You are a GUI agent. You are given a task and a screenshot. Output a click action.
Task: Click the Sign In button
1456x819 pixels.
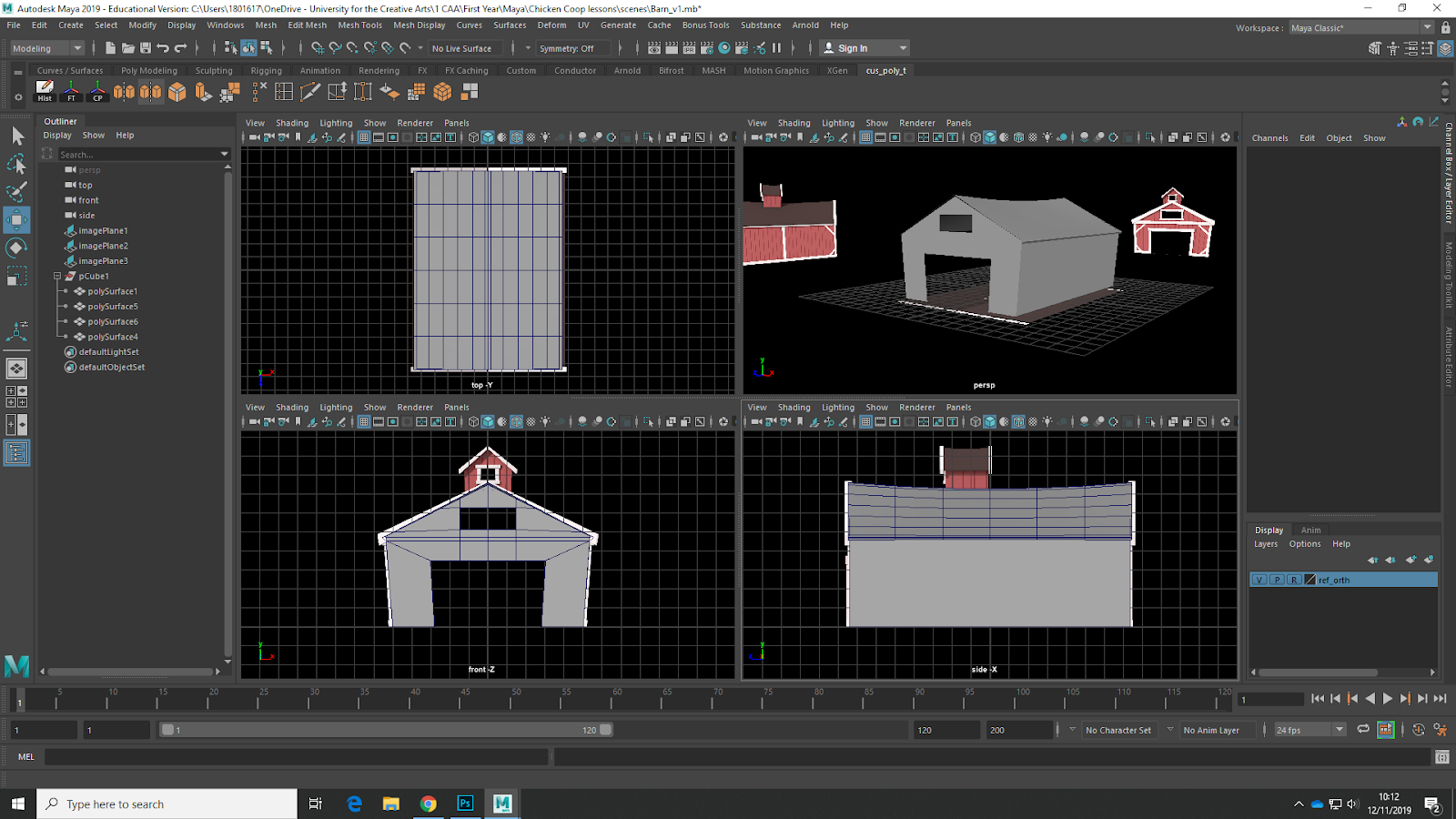click(x=853, y=48)
